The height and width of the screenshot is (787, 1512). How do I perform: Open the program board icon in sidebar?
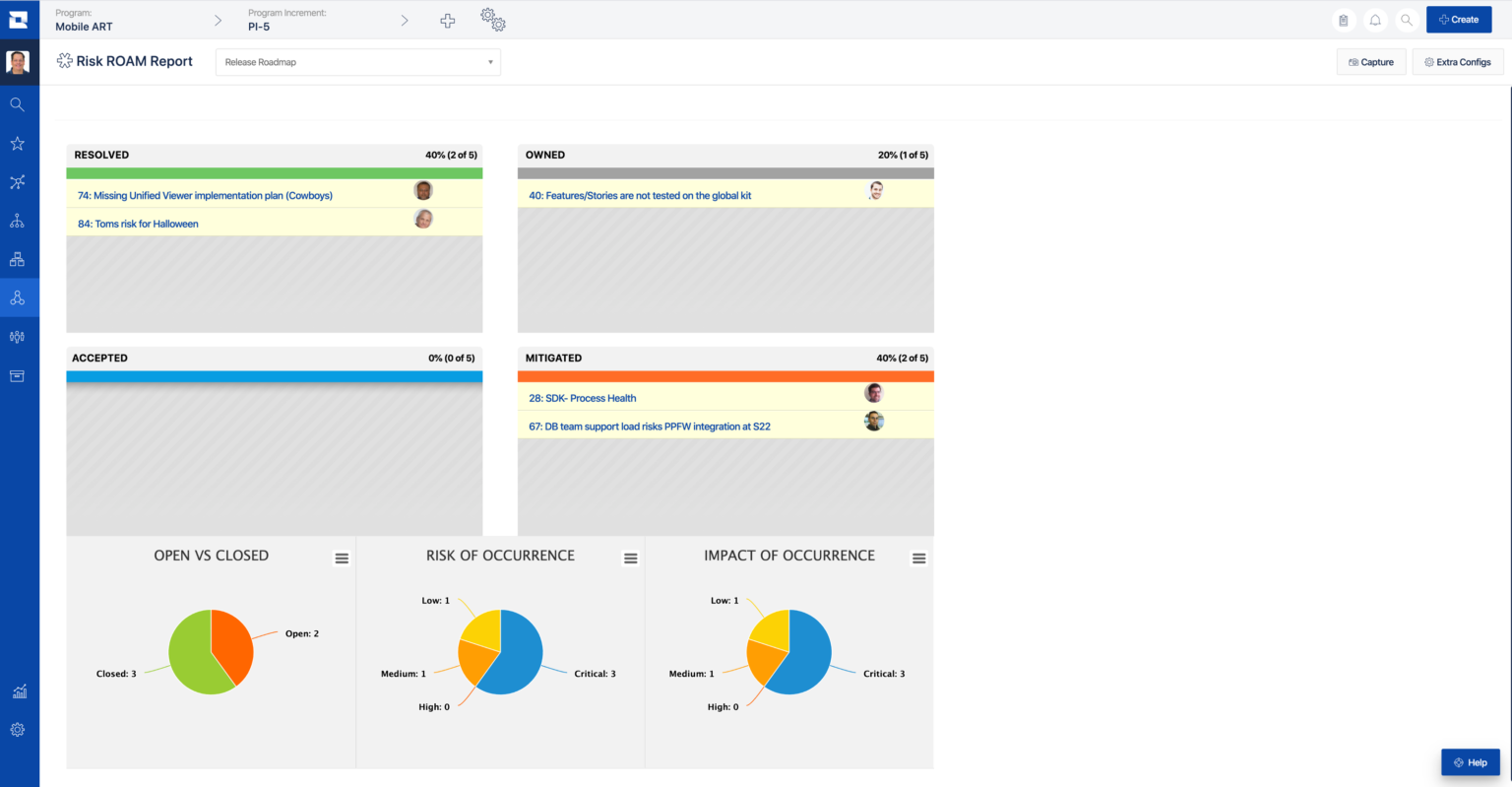[x=18, y=259]
